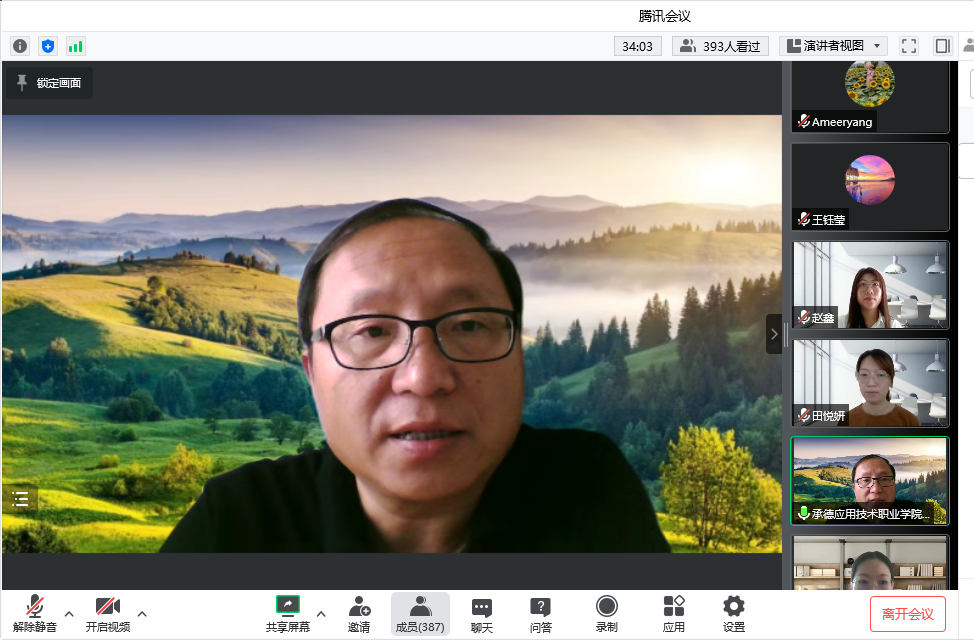Start 录制 recording
This screenshot has height=640, width=974.
tap(606, 613)
